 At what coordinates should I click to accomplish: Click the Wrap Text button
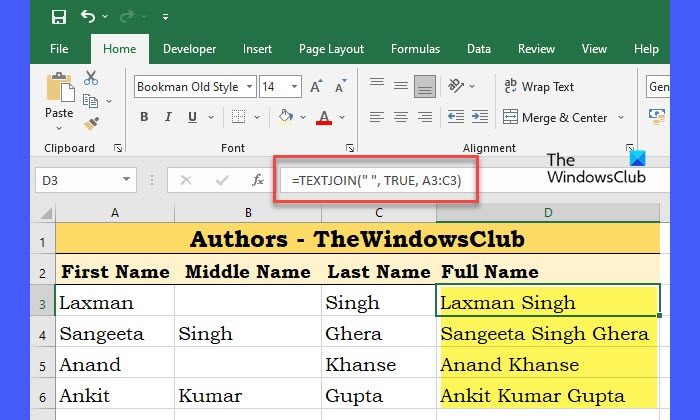click(539, 86)
